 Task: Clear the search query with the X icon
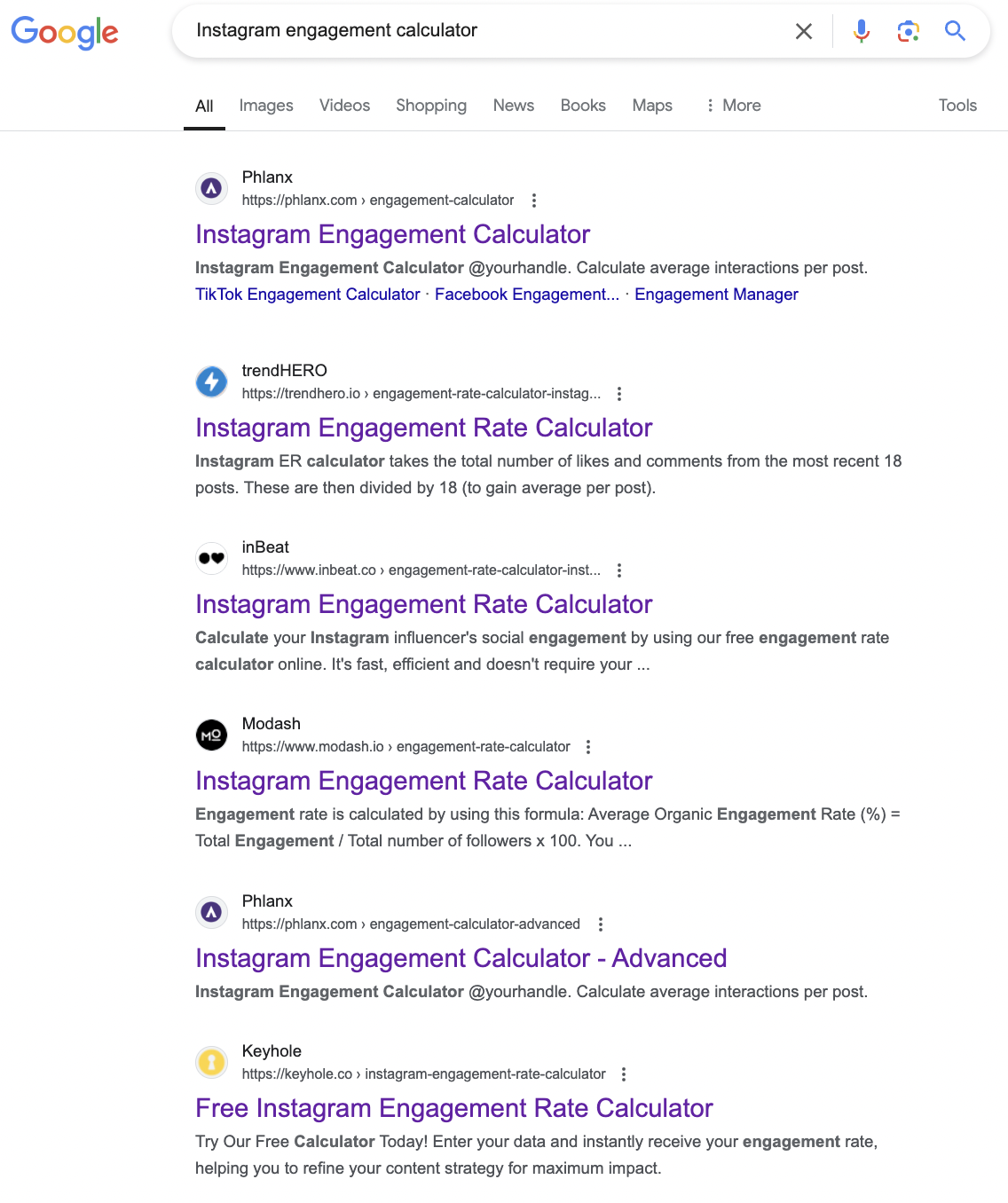pos(803,30)
